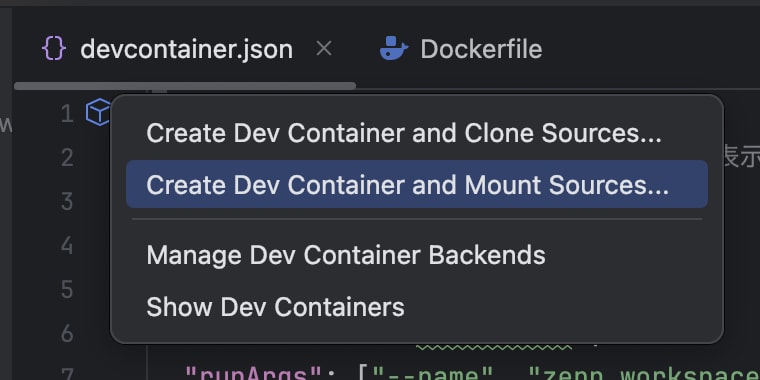This screenshot has width=760, height=380.
Task: Place cursor on the "runArgs" key
Action: (x=253, y=372)
